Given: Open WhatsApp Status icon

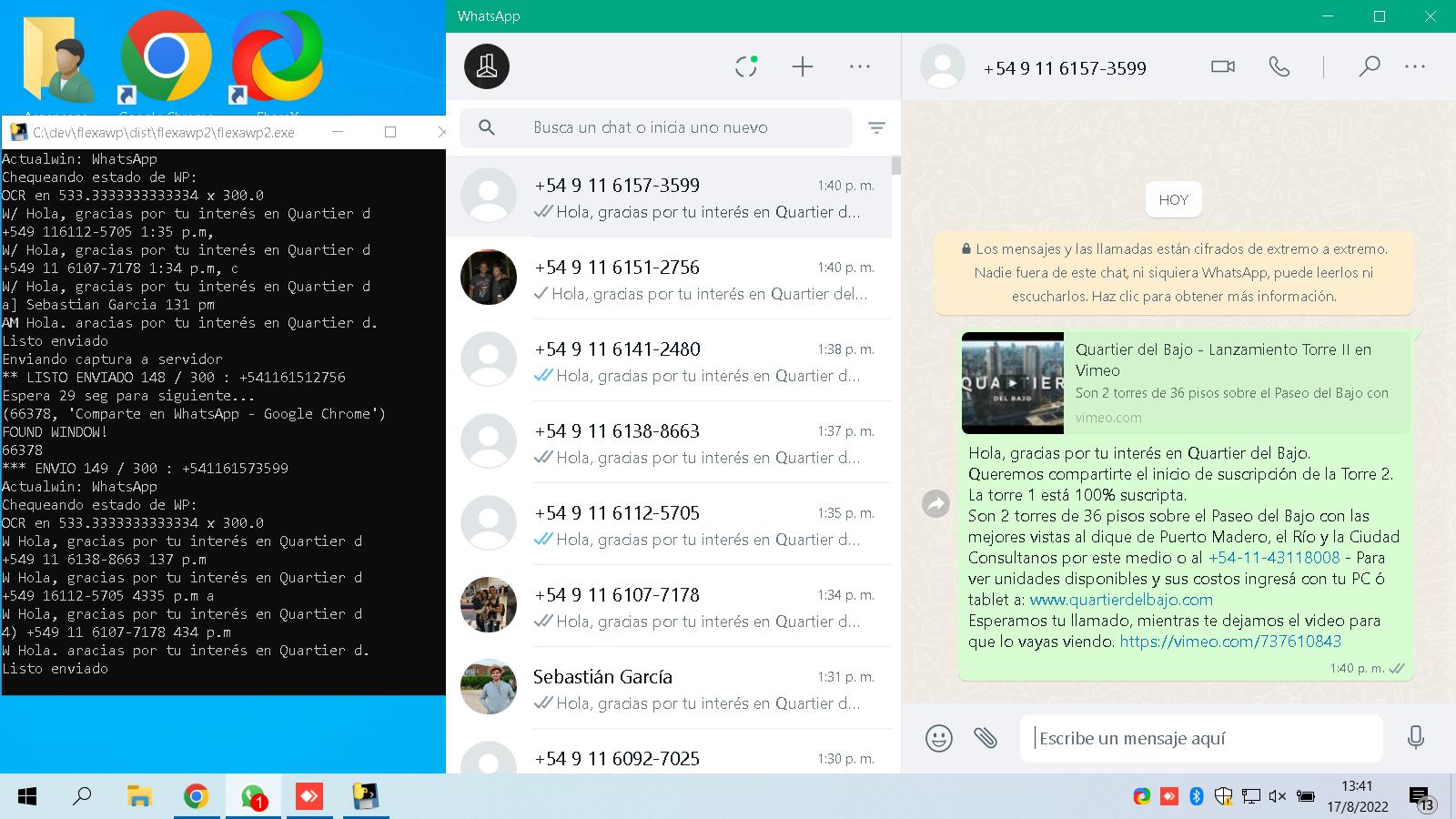Looking at the screenshot, I should point(746,66).
